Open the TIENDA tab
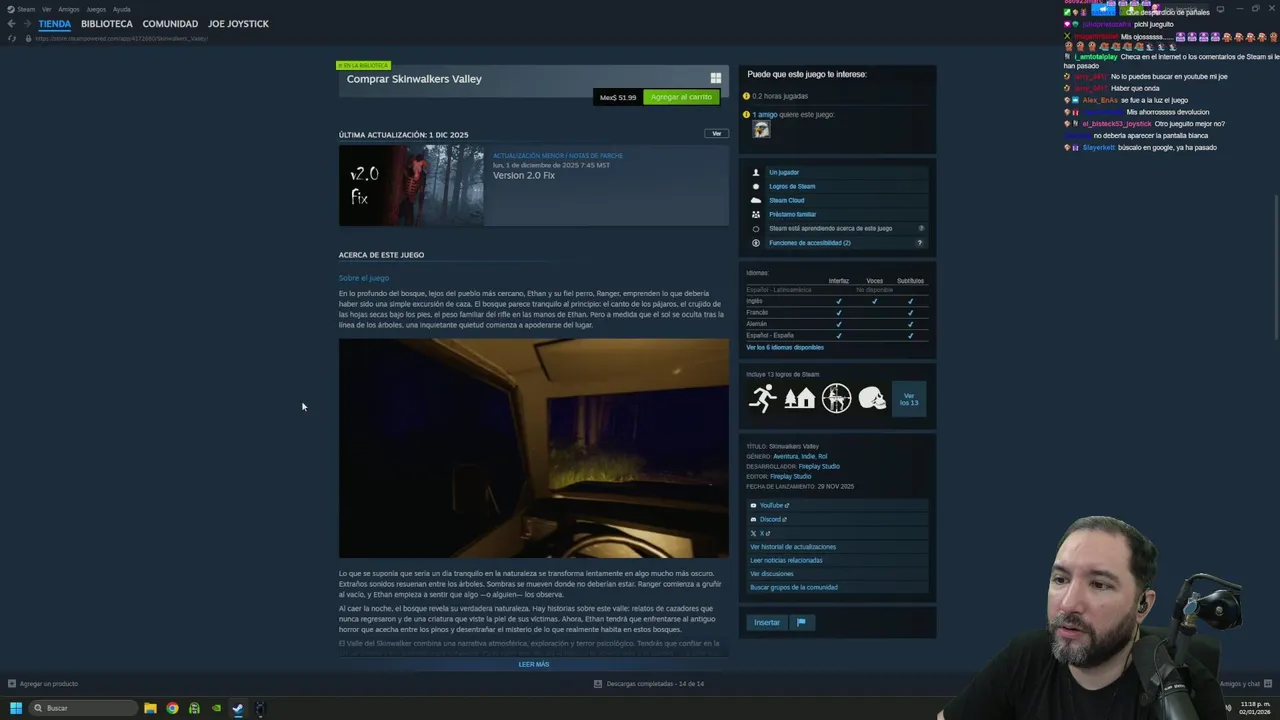 point(55,24)
